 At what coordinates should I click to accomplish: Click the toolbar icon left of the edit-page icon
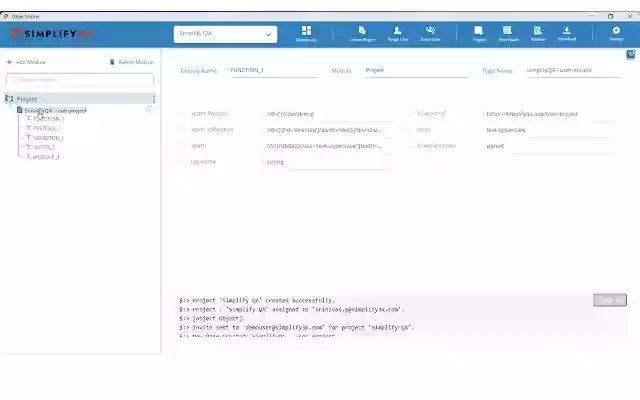(x=508, y=33)
